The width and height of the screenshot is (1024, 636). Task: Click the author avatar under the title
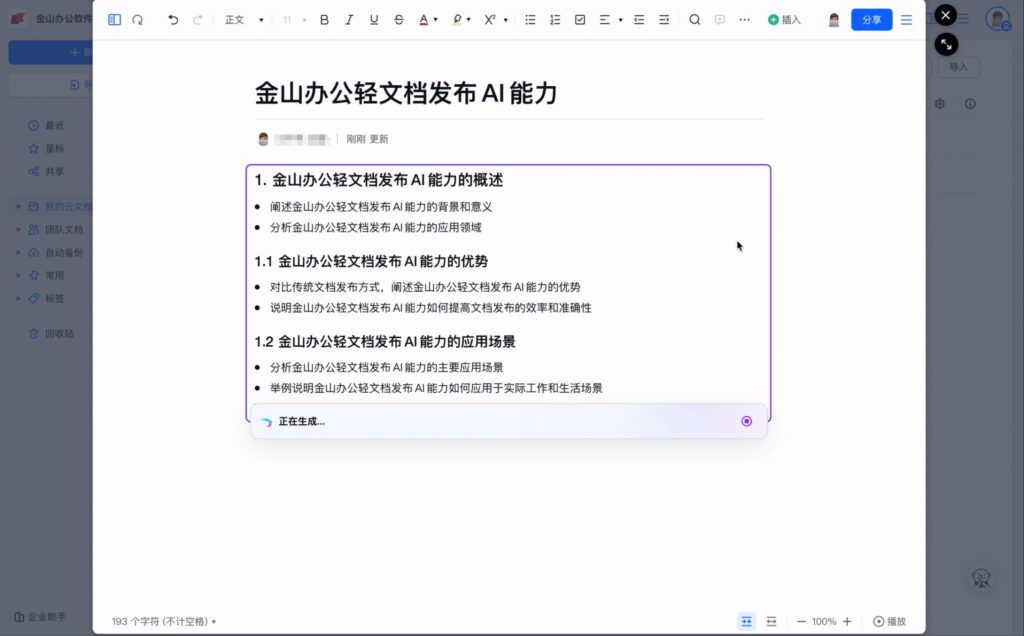pyautogui.click(x=263, y=139)
